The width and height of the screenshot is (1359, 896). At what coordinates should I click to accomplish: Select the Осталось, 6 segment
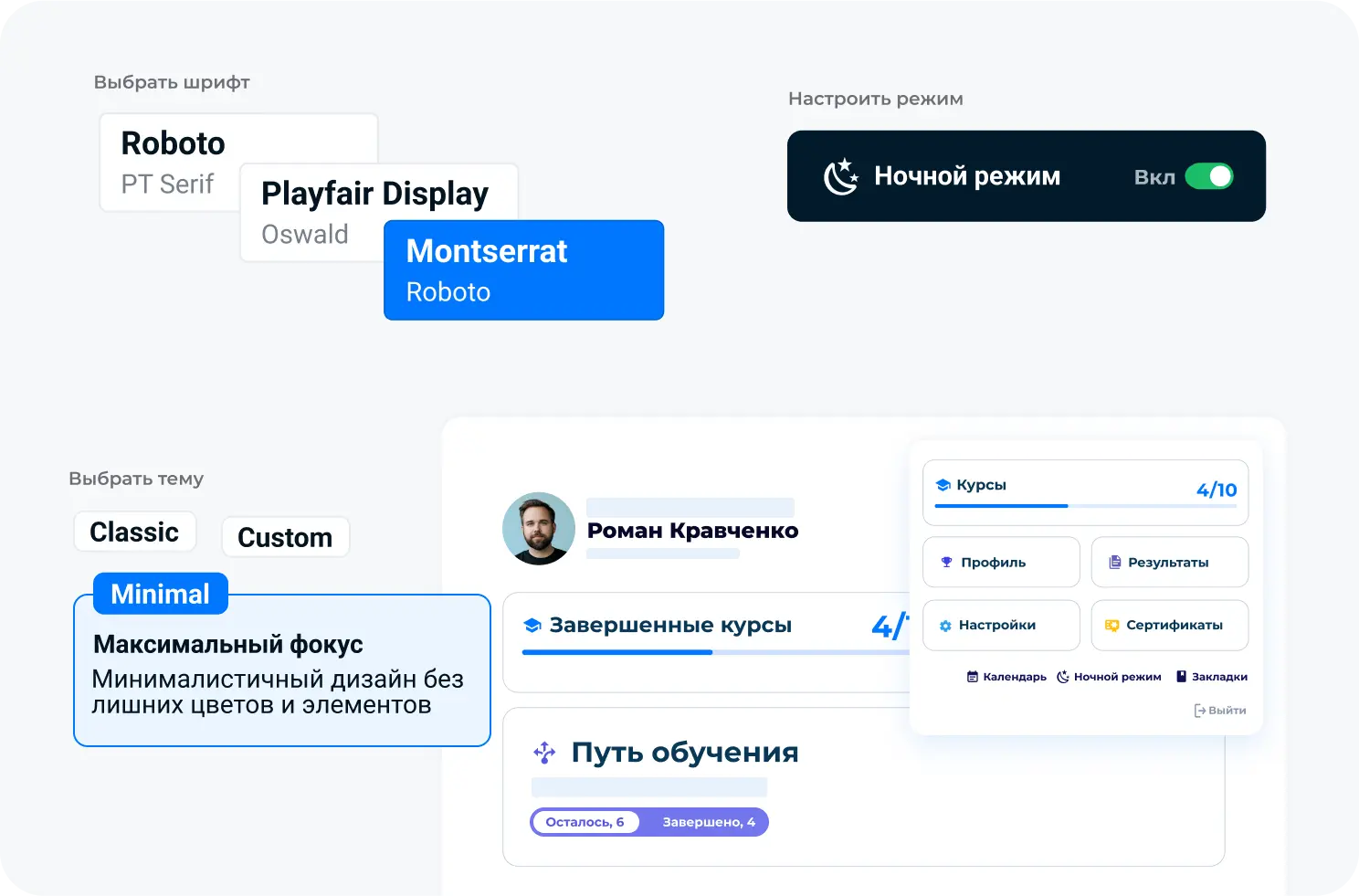[x=585, y=822]
